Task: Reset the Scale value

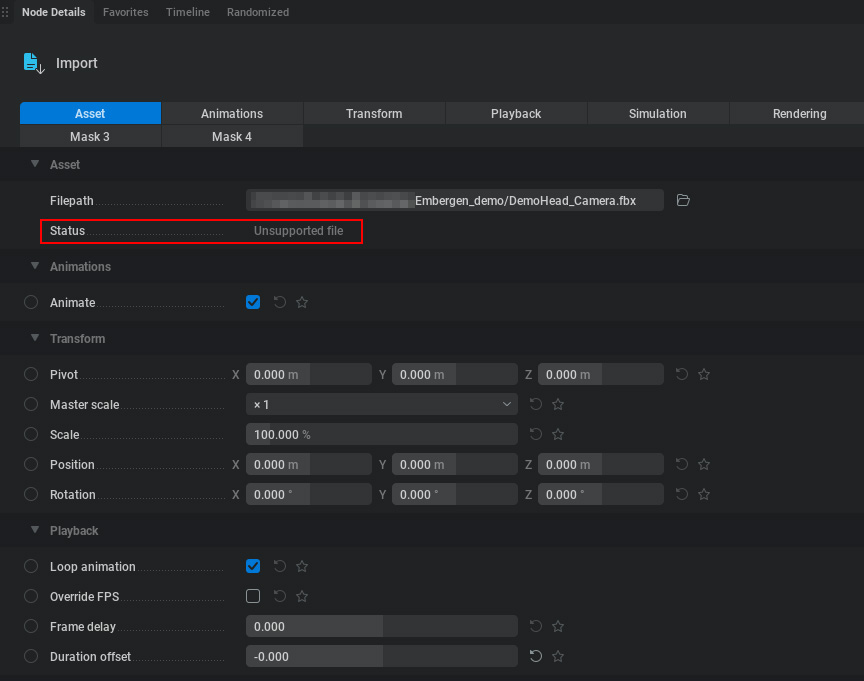Action: pyautogui.click(x=536, y=435)
